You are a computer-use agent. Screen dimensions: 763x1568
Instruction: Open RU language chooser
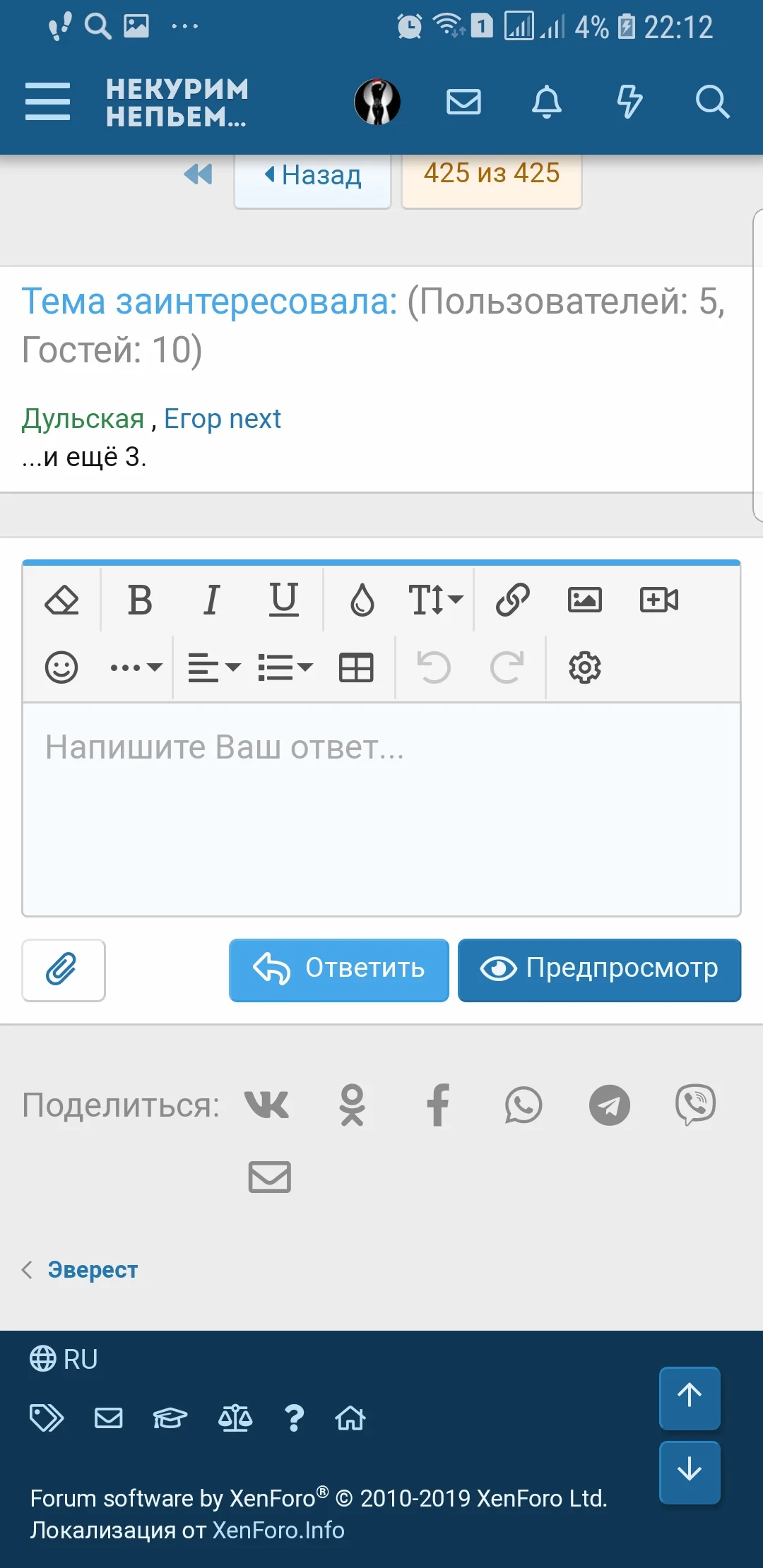point(64,1359)
